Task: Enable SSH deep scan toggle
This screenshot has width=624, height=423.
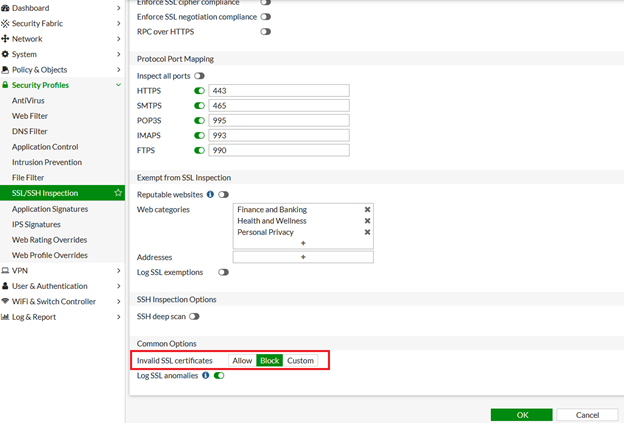Action: pos(194,316)
